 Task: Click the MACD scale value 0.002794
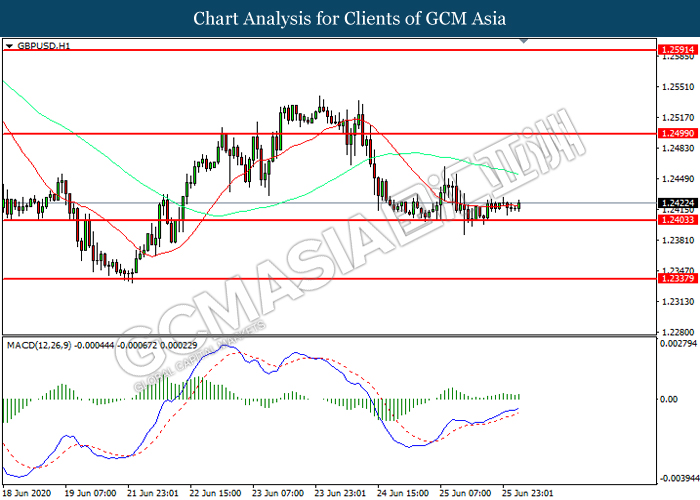click(x=678, y=343)
